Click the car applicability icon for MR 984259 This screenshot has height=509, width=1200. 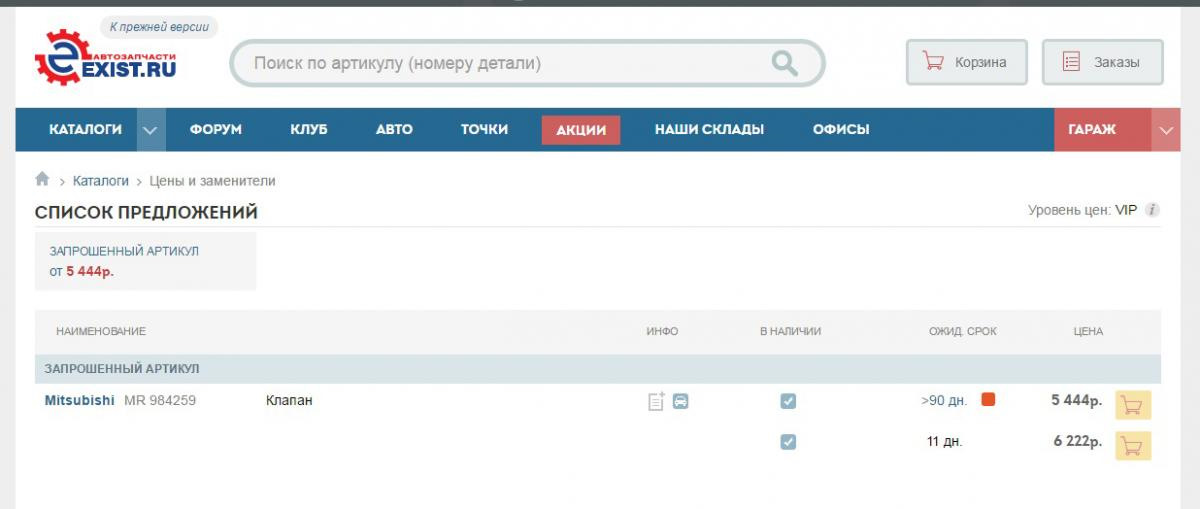[681, 401]
